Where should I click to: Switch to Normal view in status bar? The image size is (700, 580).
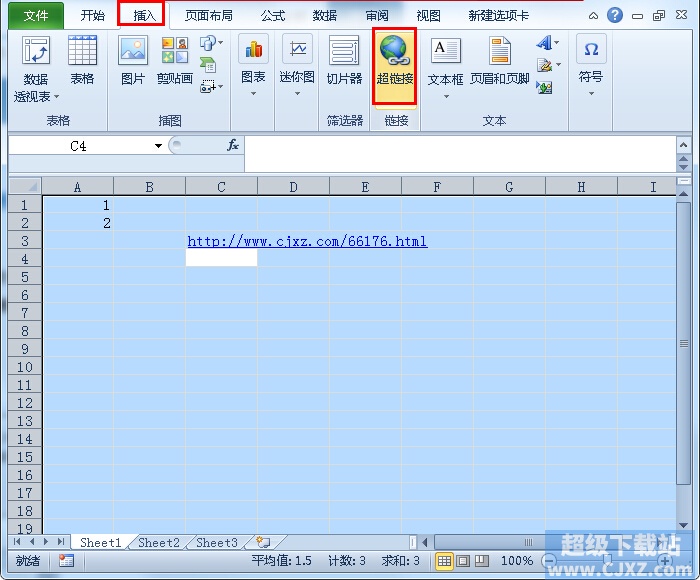coord(444,561)
